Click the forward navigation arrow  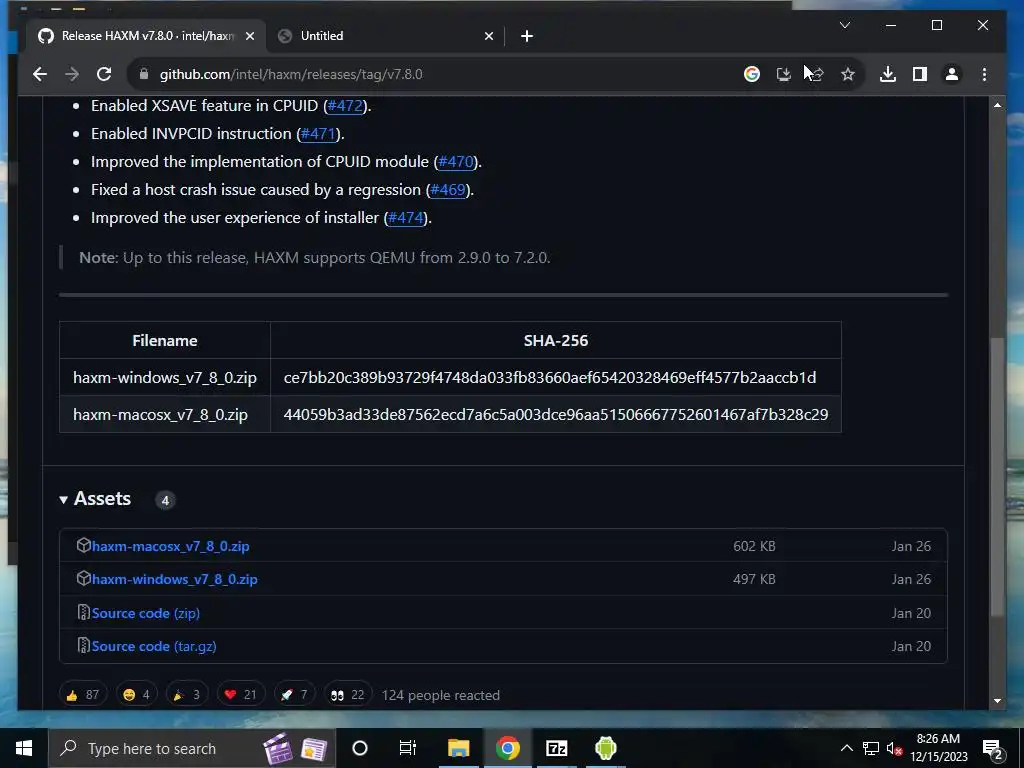pyautogui.click(x=72, y=74)
